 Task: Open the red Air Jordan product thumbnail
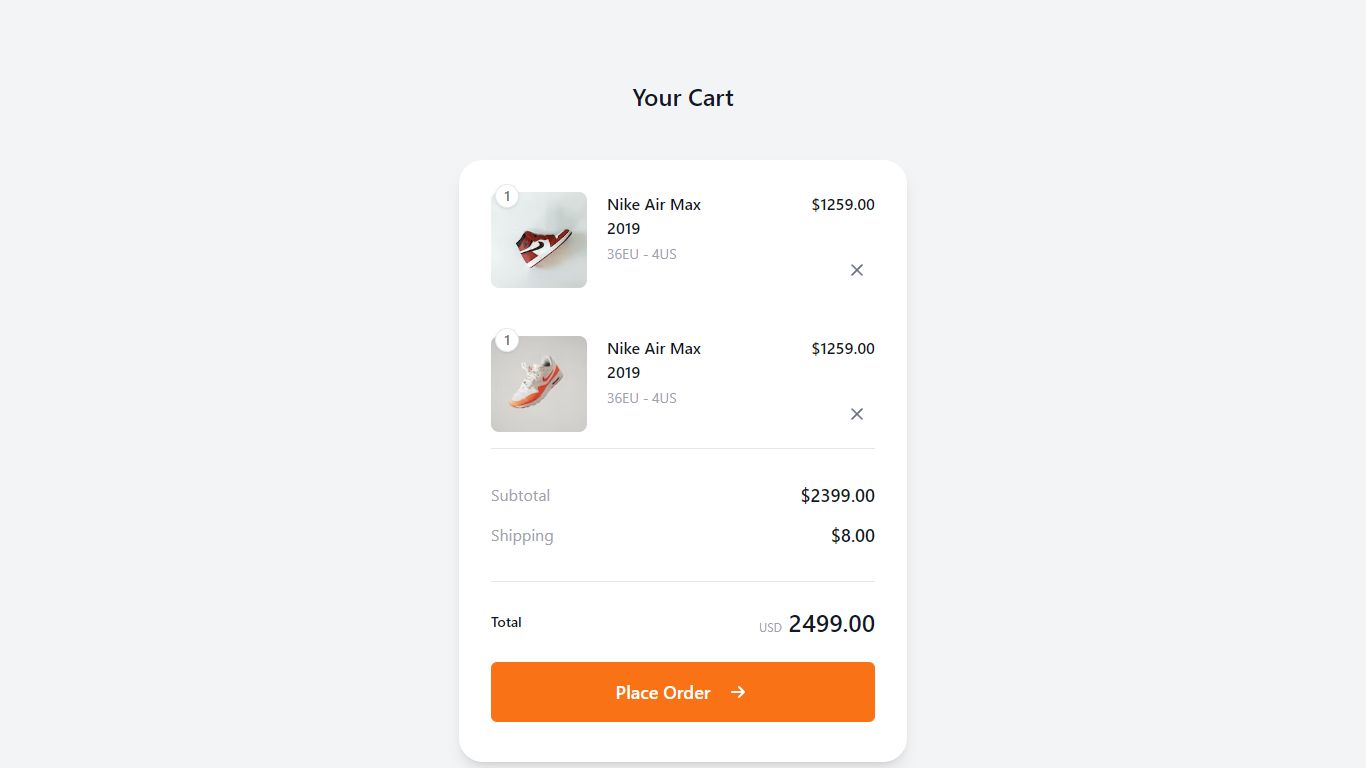point(539,239)
